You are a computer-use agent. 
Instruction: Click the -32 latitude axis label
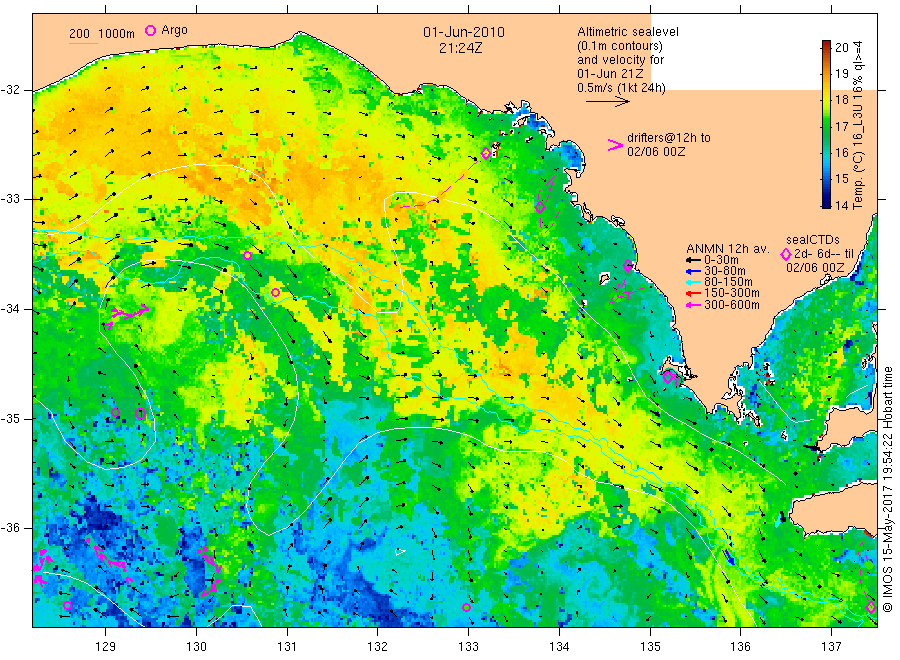pos(10,90)
